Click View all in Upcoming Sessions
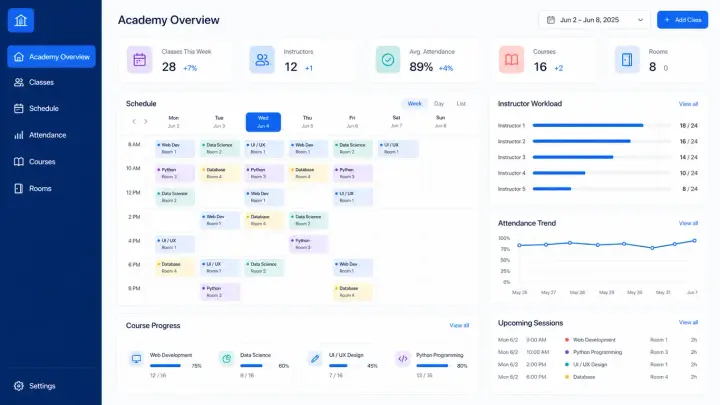Viewport: 720px width, 405px height. tap(688, 322)
